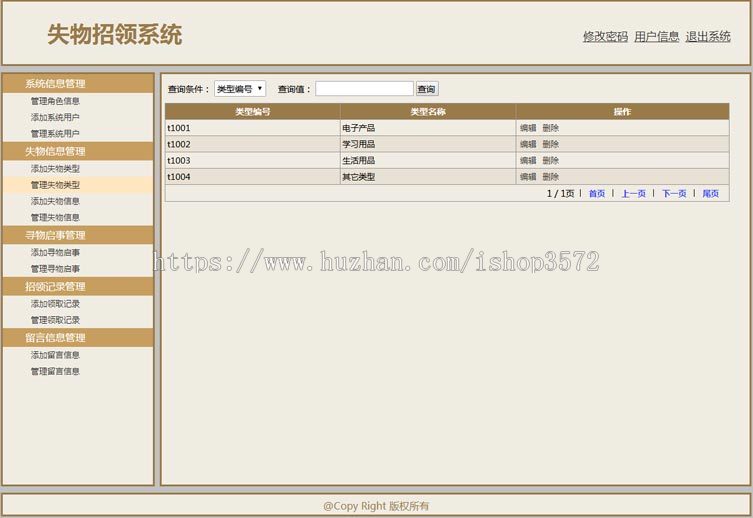Click the 类型编号 column header
Image resolution: width=753 pixels, height=518 pixels.
(253, 111)
